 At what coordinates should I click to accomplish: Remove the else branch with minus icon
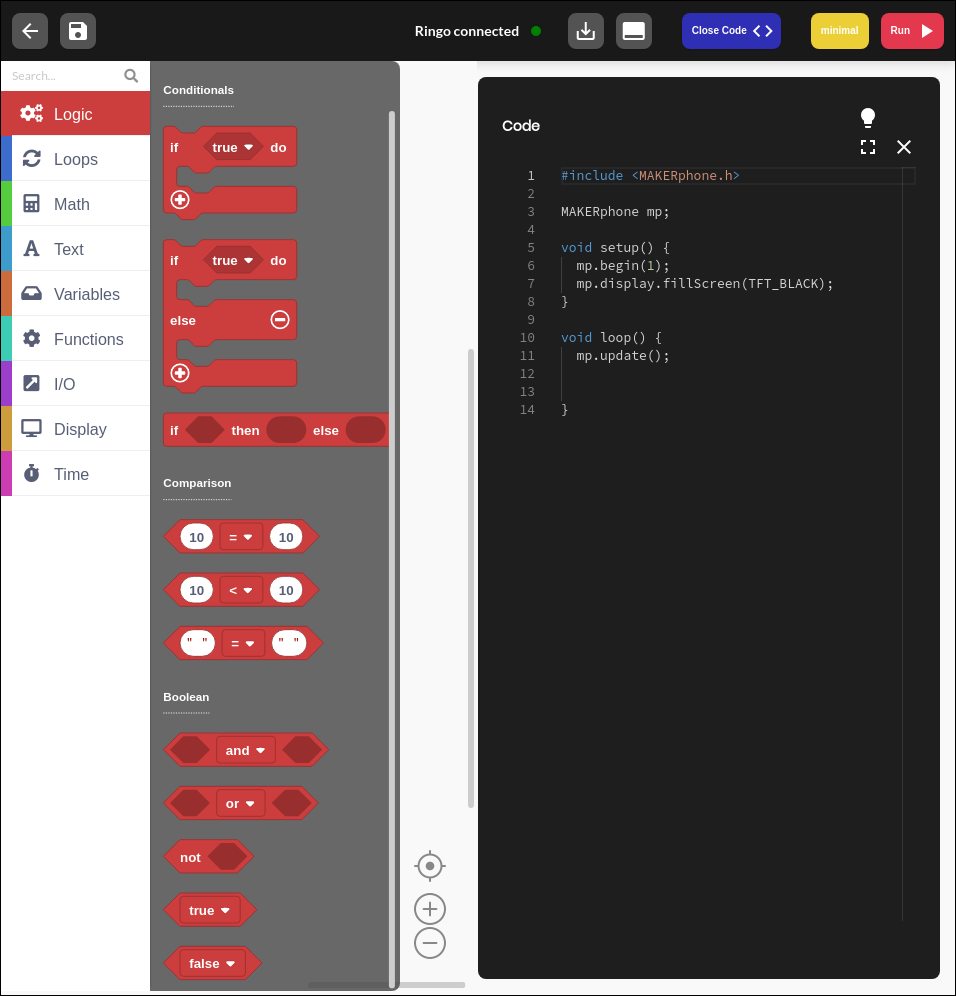coord(280,320)
